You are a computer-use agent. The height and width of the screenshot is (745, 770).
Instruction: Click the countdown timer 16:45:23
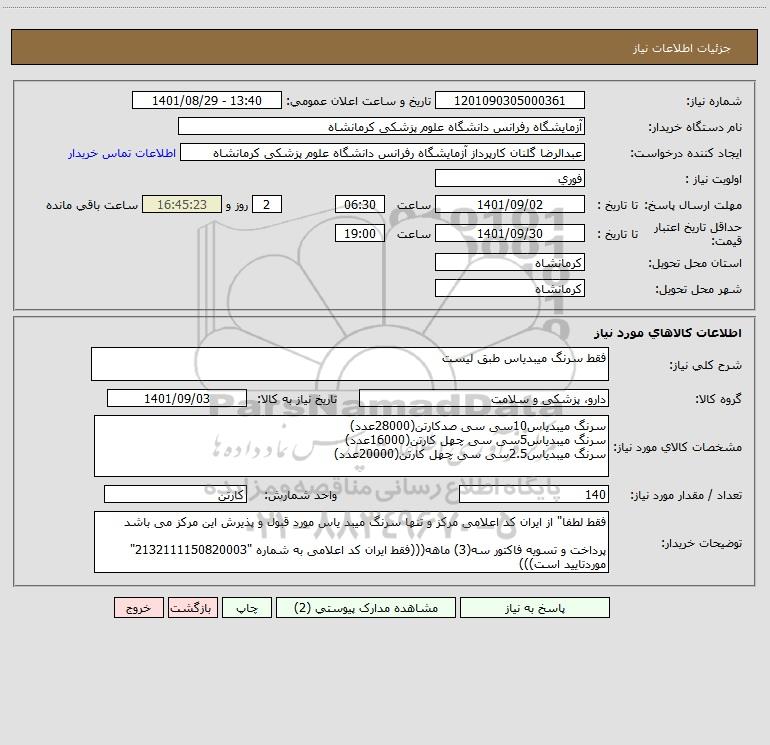click(182, 204)
